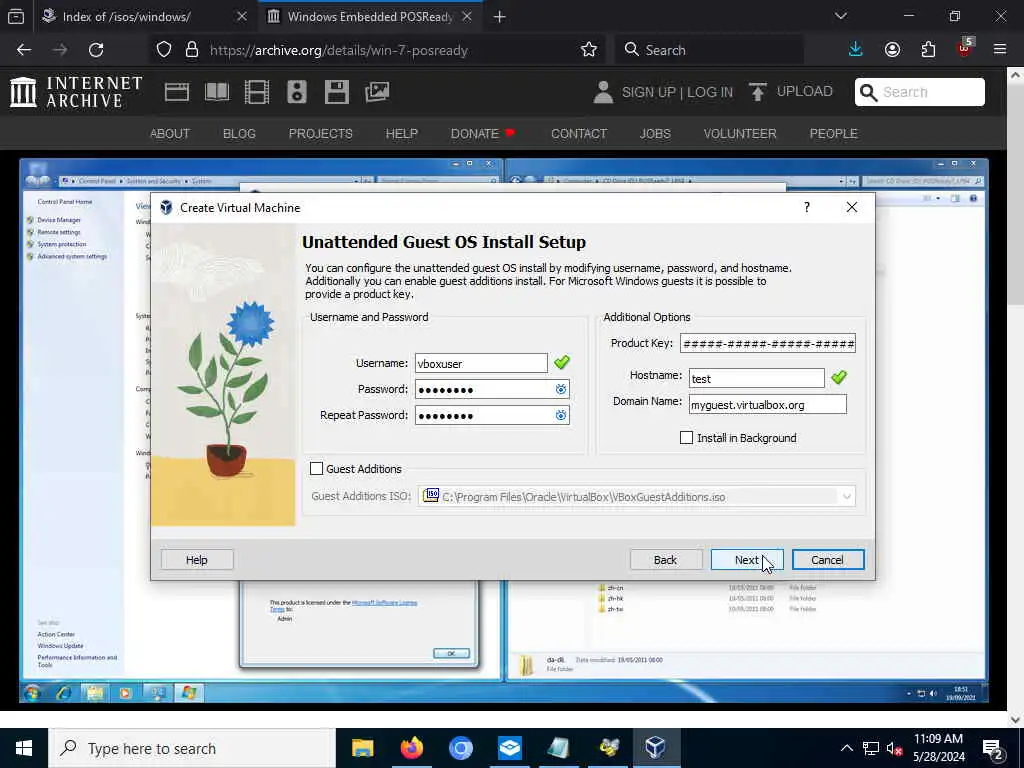Open Firefox downloads panel
The width and height of the screenshot is (1024, 768).
pos(856,50)
